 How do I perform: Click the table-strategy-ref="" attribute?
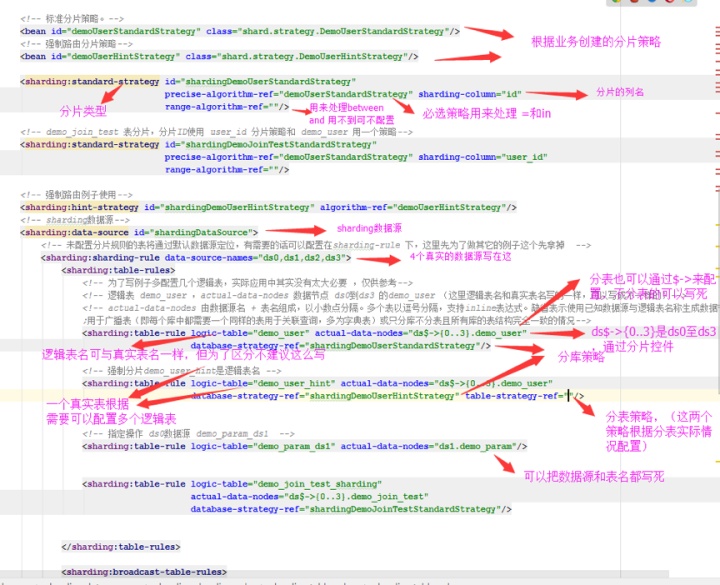click(x=520, y=396)
